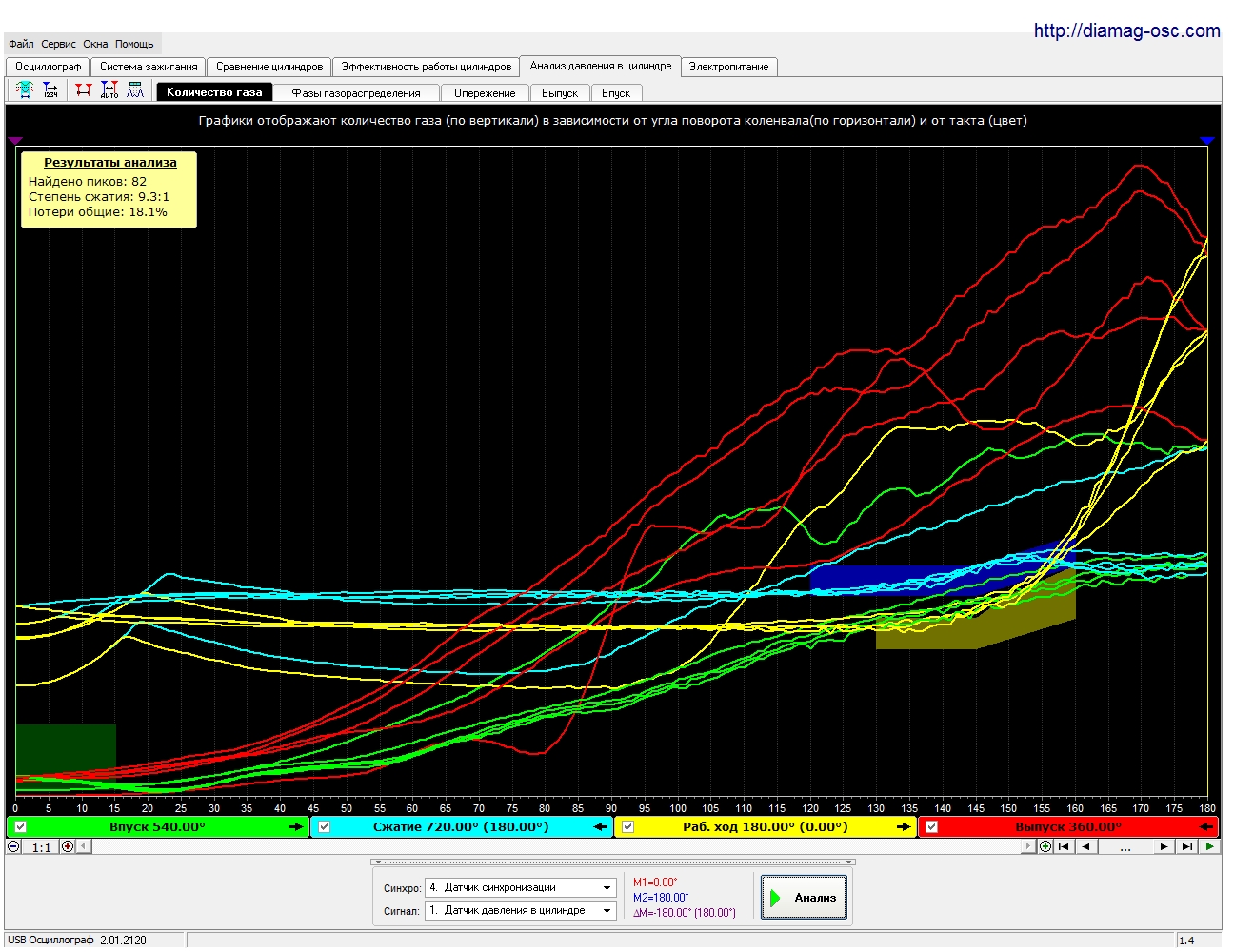Image resolution: width=1234 pixels, height=952 pixels.
Task: Click the M1=0.00° readout
Action: pyautogui.click(x=655, y=883)
